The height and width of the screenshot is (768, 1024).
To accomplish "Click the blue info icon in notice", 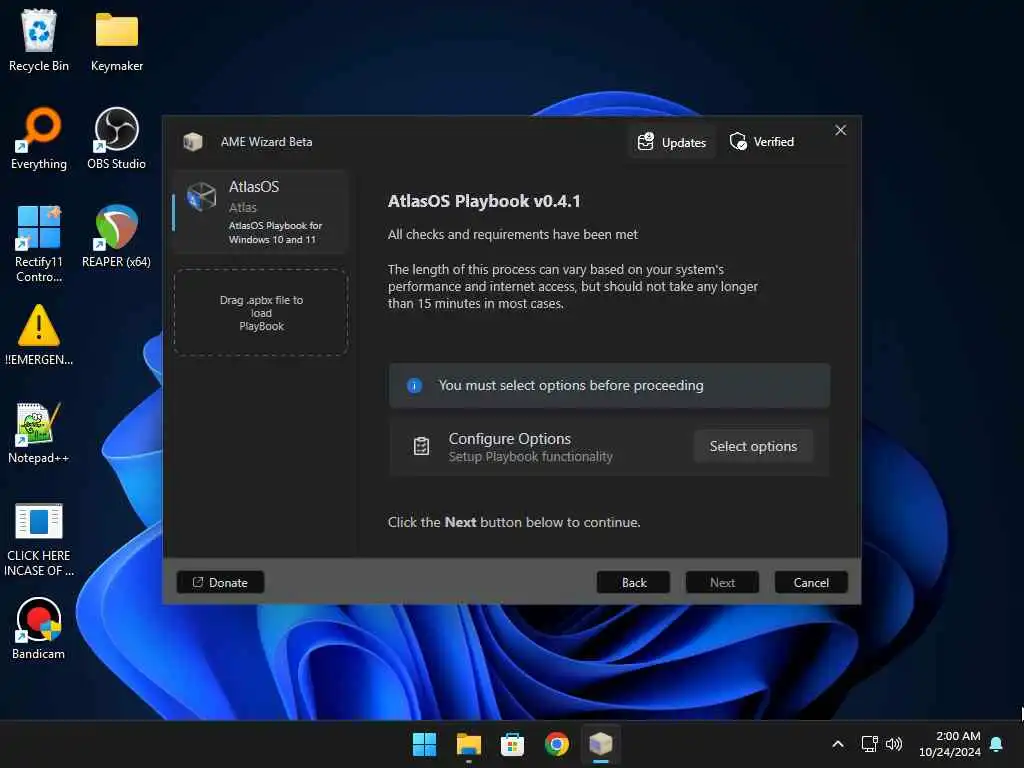I will click(x=414, y=386).
